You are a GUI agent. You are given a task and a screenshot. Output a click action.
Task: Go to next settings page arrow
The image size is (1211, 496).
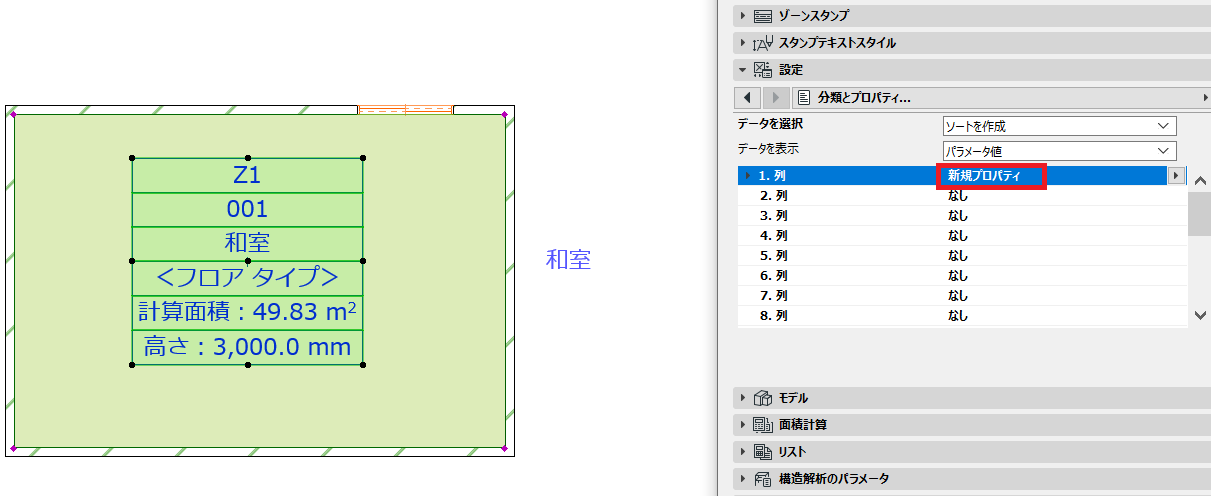point(776,98)
